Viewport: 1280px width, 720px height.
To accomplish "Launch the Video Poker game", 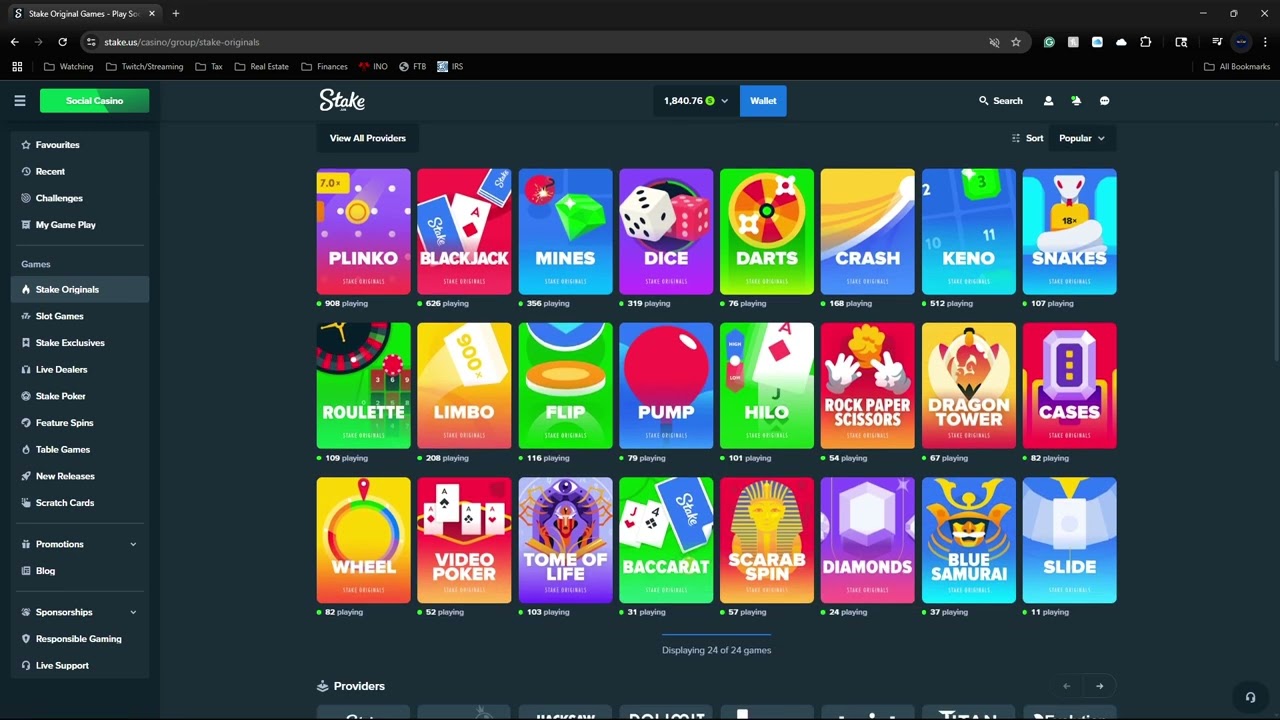I will (x=464, y=540).
